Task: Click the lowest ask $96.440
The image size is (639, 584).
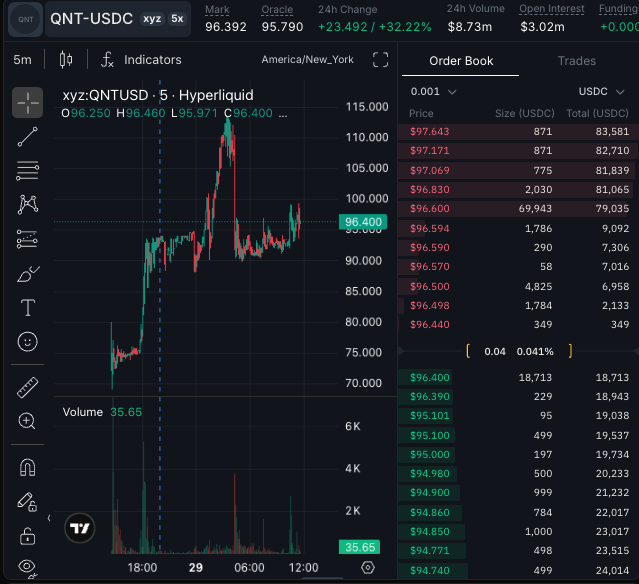Action: (x=430, y=324)
